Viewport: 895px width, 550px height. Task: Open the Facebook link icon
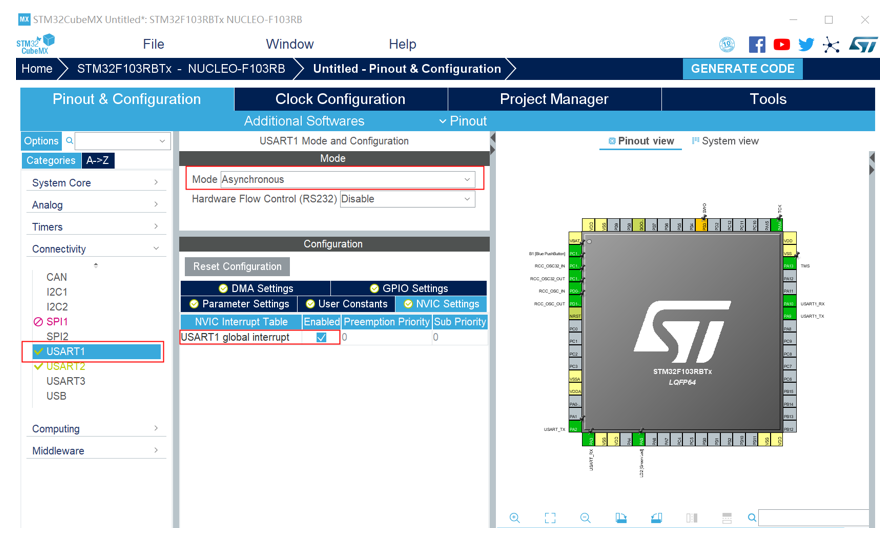pyautogui.click(x=756, y=45)
